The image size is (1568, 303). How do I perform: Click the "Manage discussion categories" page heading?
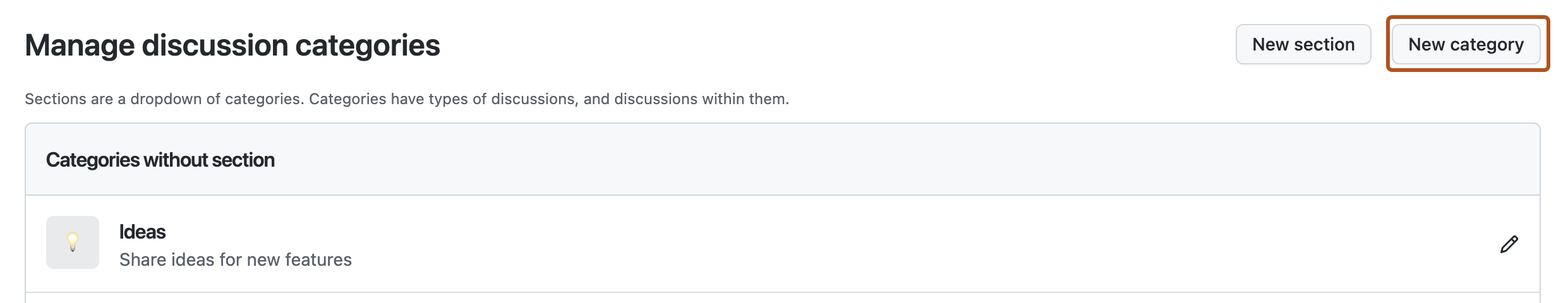pos(232,45)
